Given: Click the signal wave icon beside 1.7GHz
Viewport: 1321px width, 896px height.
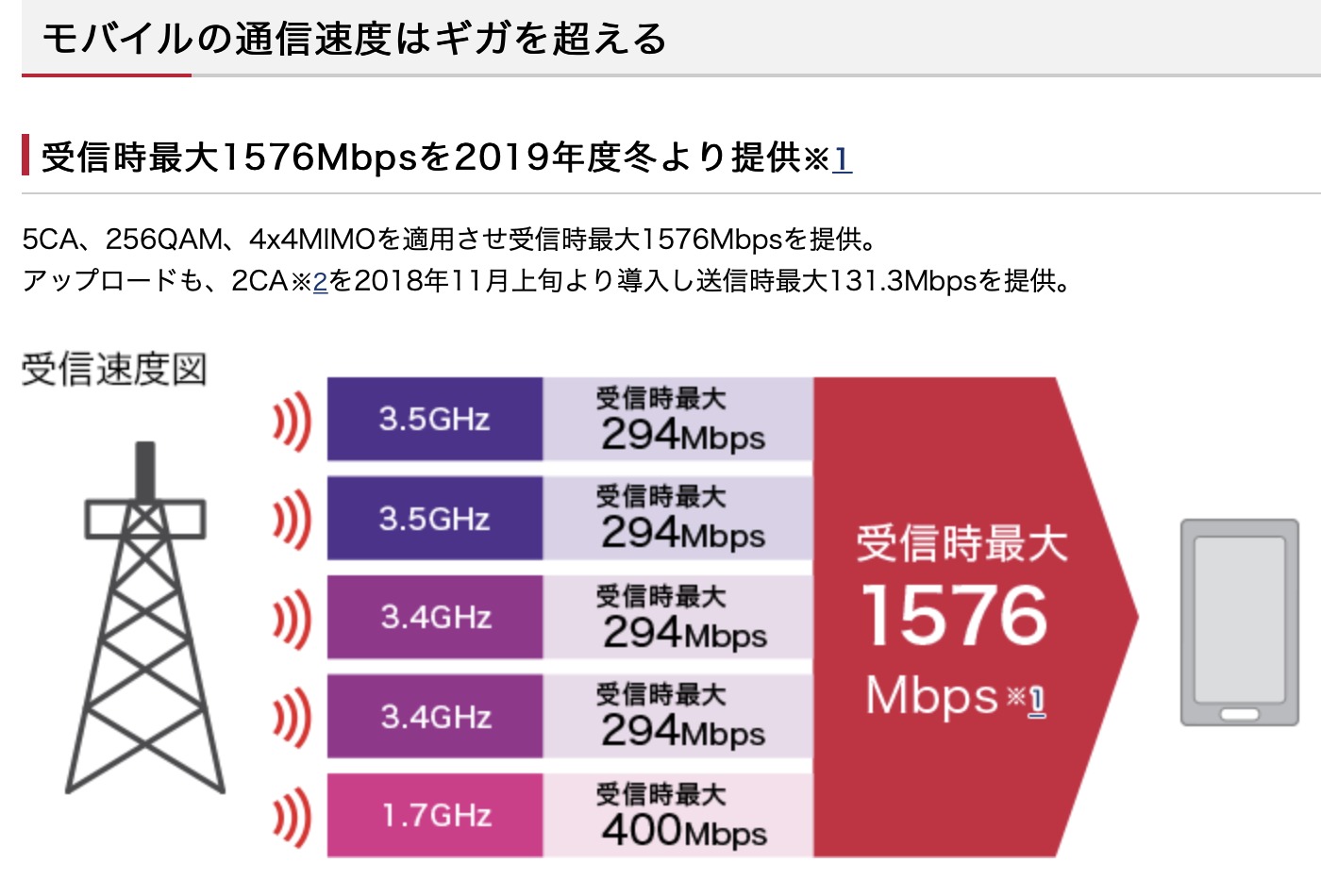Looking at the screenshot, I should click(x=292, y=817).
